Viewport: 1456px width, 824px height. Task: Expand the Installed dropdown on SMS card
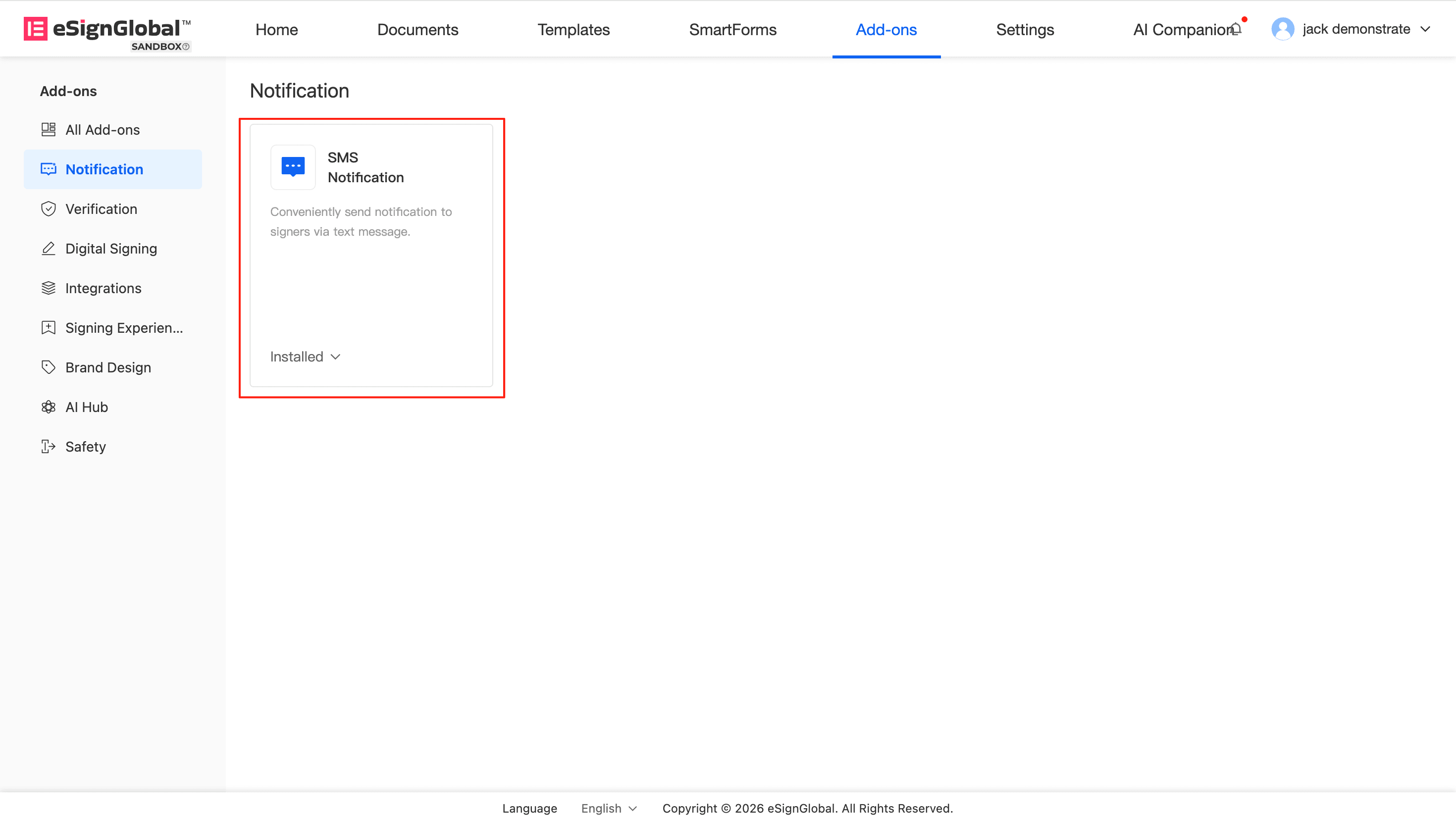pyautogui.click(x=305, y=357)
